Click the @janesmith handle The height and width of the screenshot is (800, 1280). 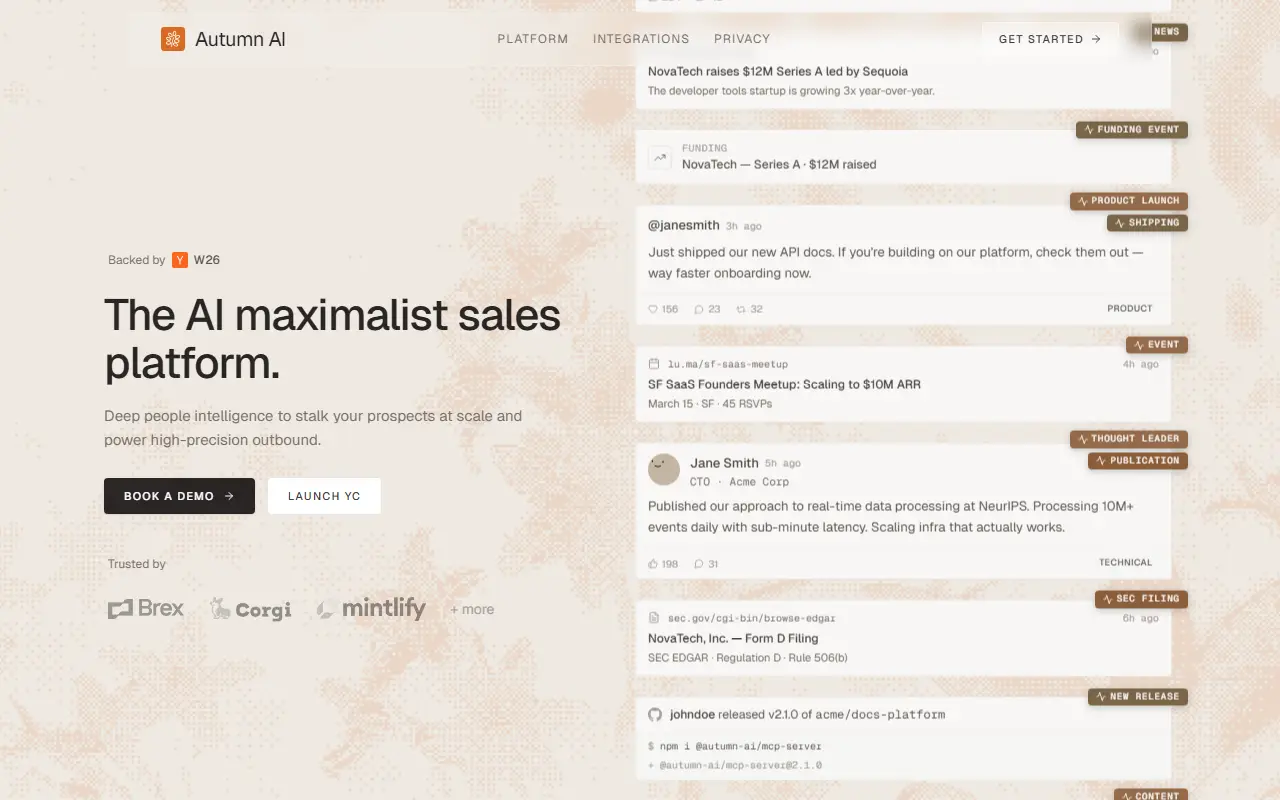click(x=684, y=226)
